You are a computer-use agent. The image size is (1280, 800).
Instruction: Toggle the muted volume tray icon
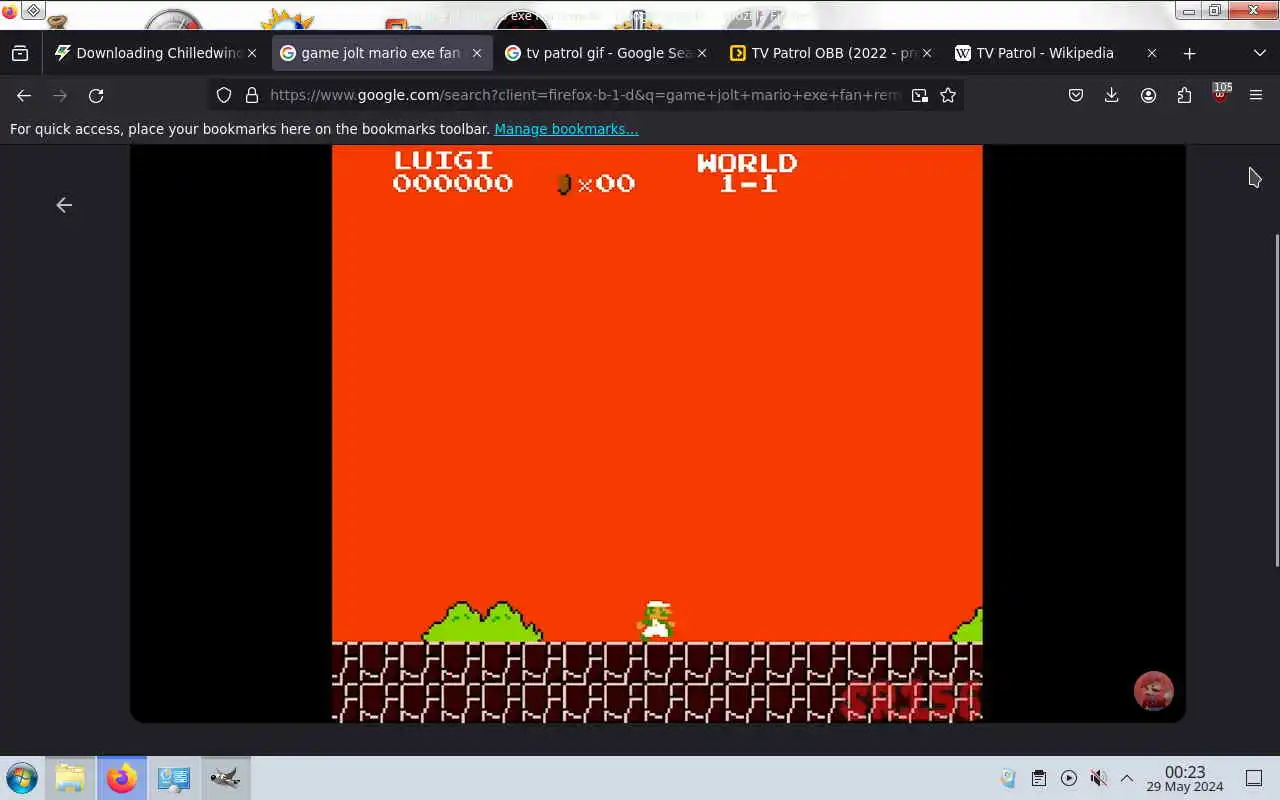[1098, 778]
